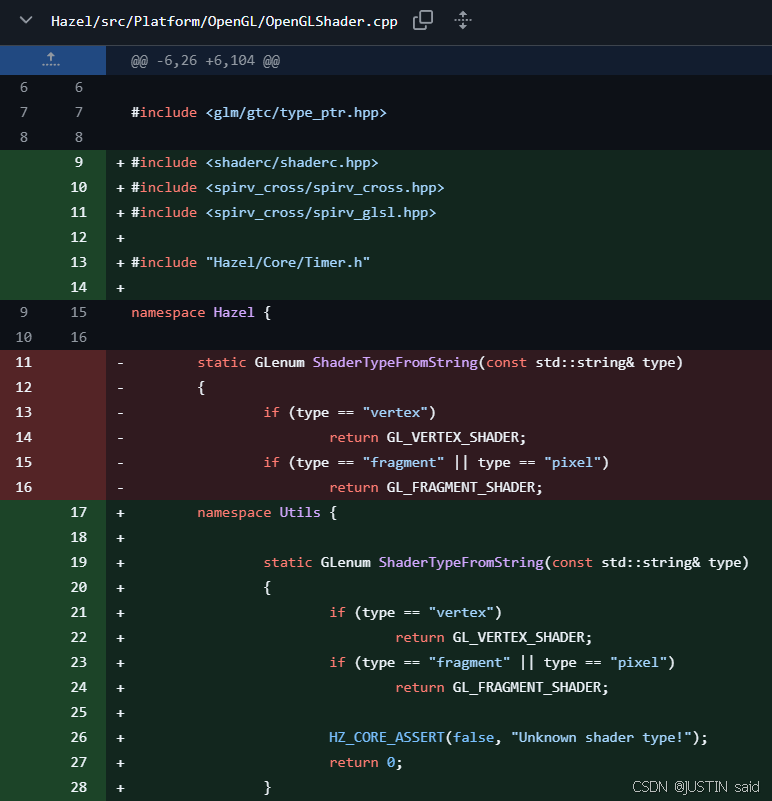Viewport: 772px width, 801px height.
Task: Select old line number 9 beside namespace Hazel
Action: coord(24,312)
